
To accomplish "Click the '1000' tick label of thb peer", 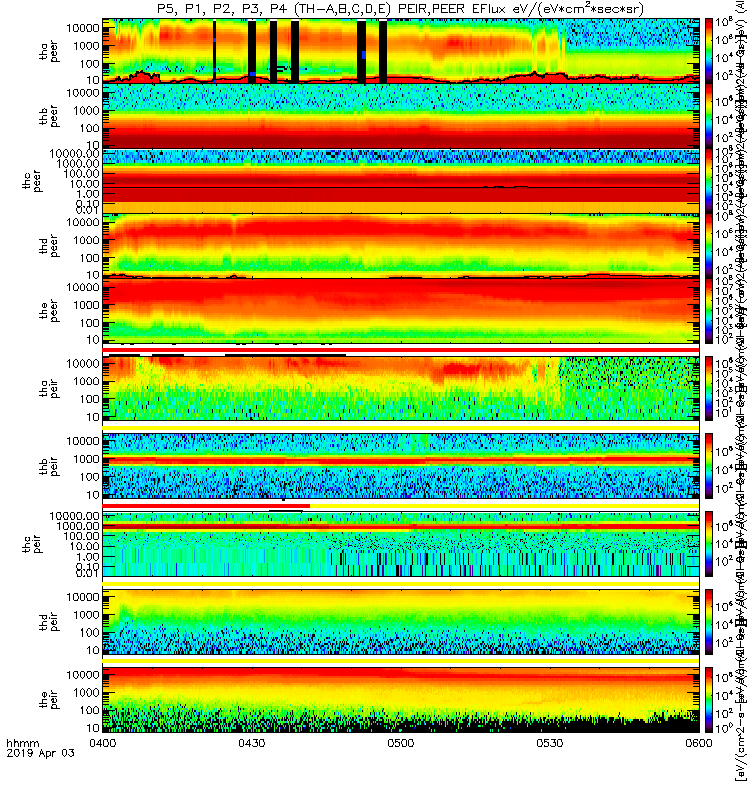I will click(x=86, y=111).
